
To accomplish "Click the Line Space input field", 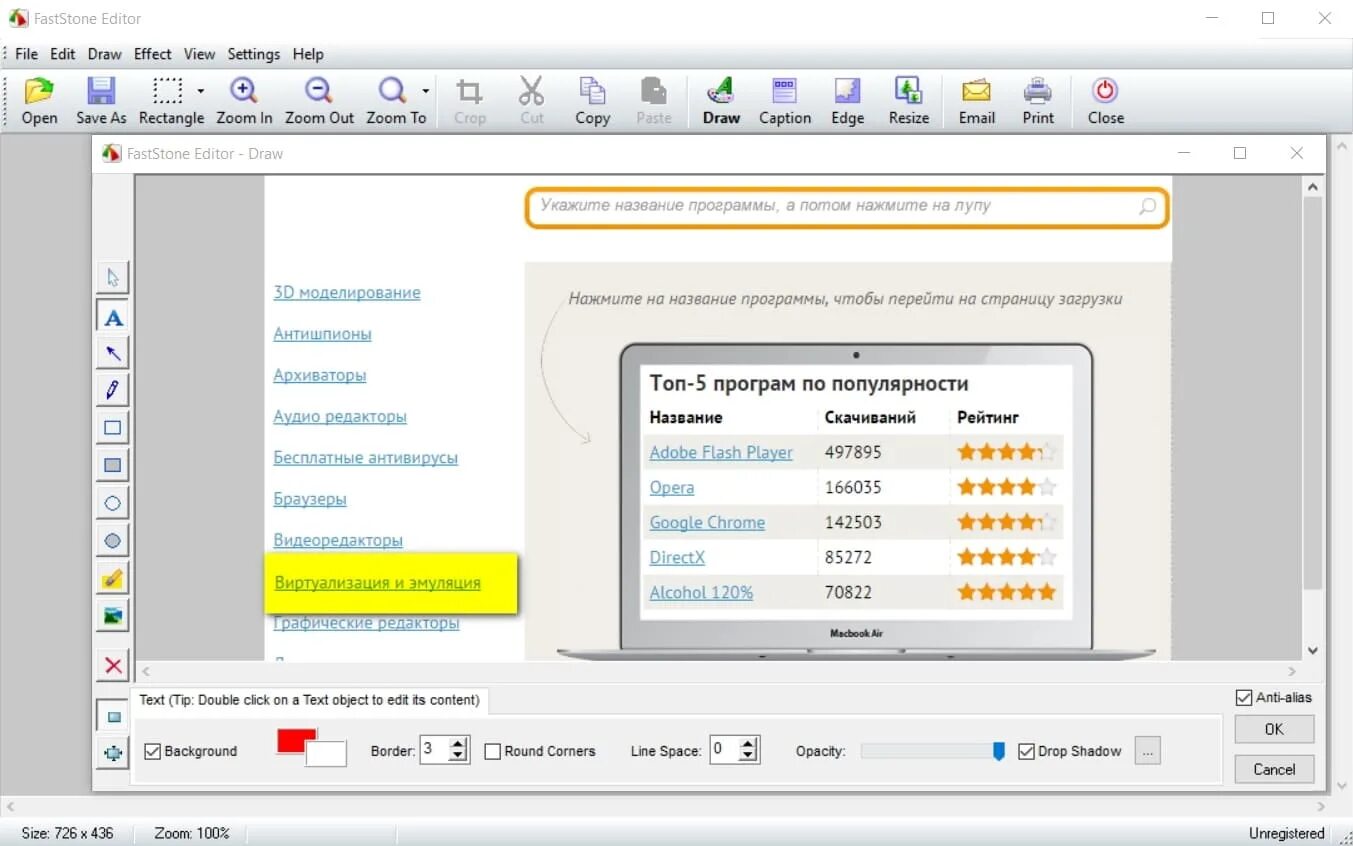I will 724,750.
